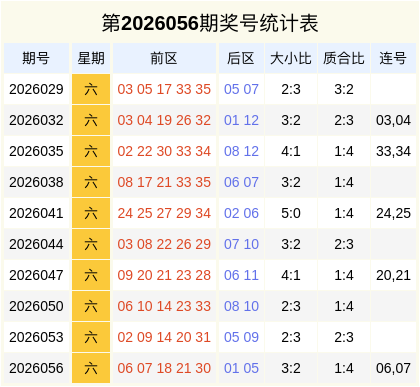Click front numbers 24 25 27 29 34

tap(164, 213)
